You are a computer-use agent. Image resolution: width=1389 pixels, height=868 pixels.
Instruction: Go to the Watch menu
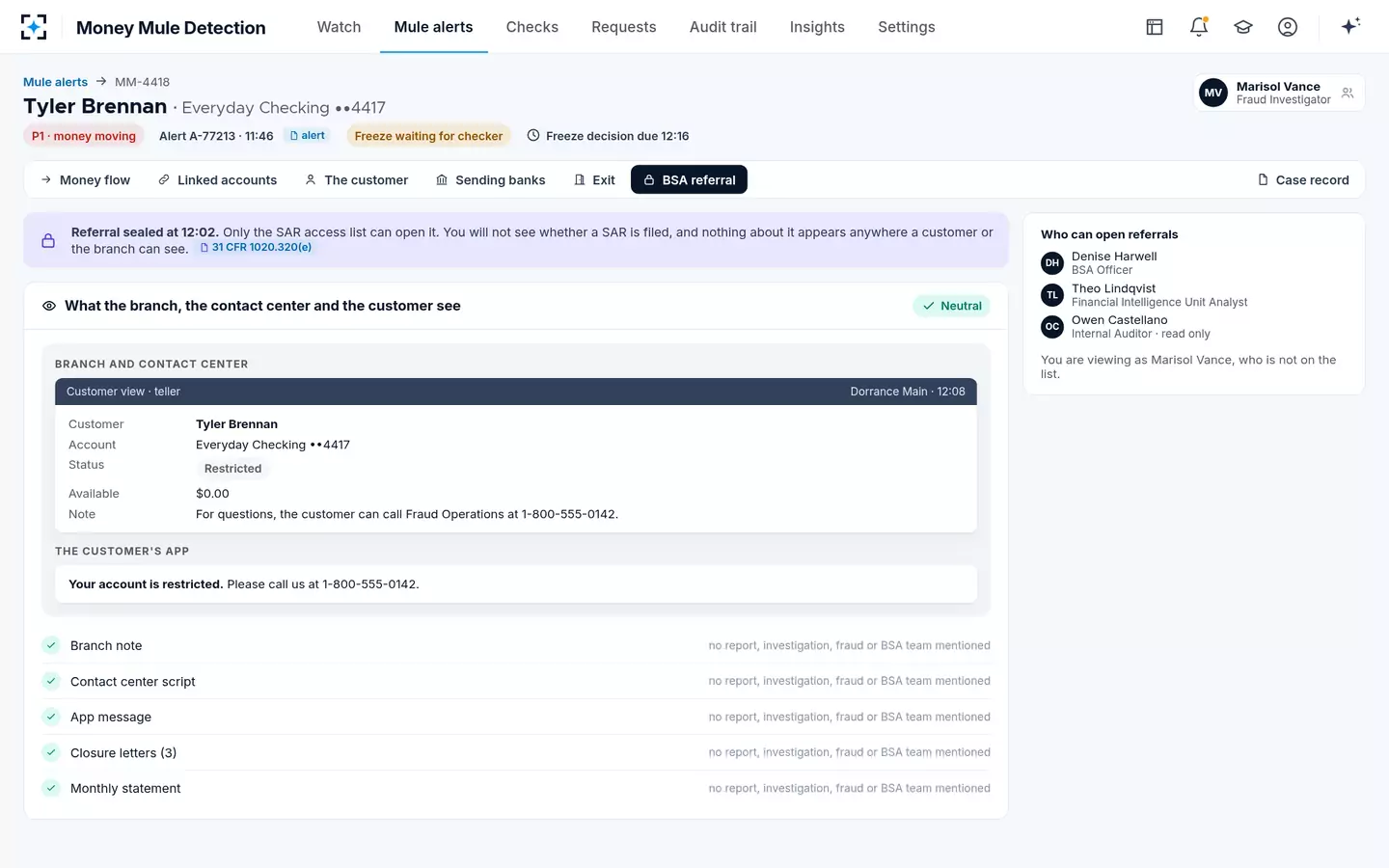340,27
